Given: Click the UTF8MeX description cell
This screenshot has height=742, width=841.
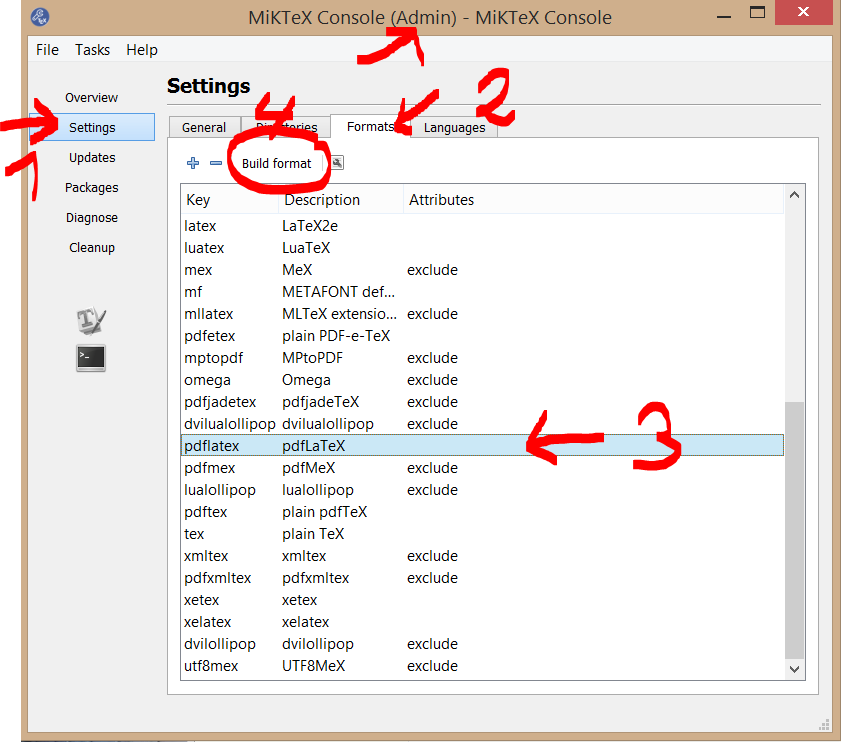Looking at the screenshot, I should [x=314, y=666].
